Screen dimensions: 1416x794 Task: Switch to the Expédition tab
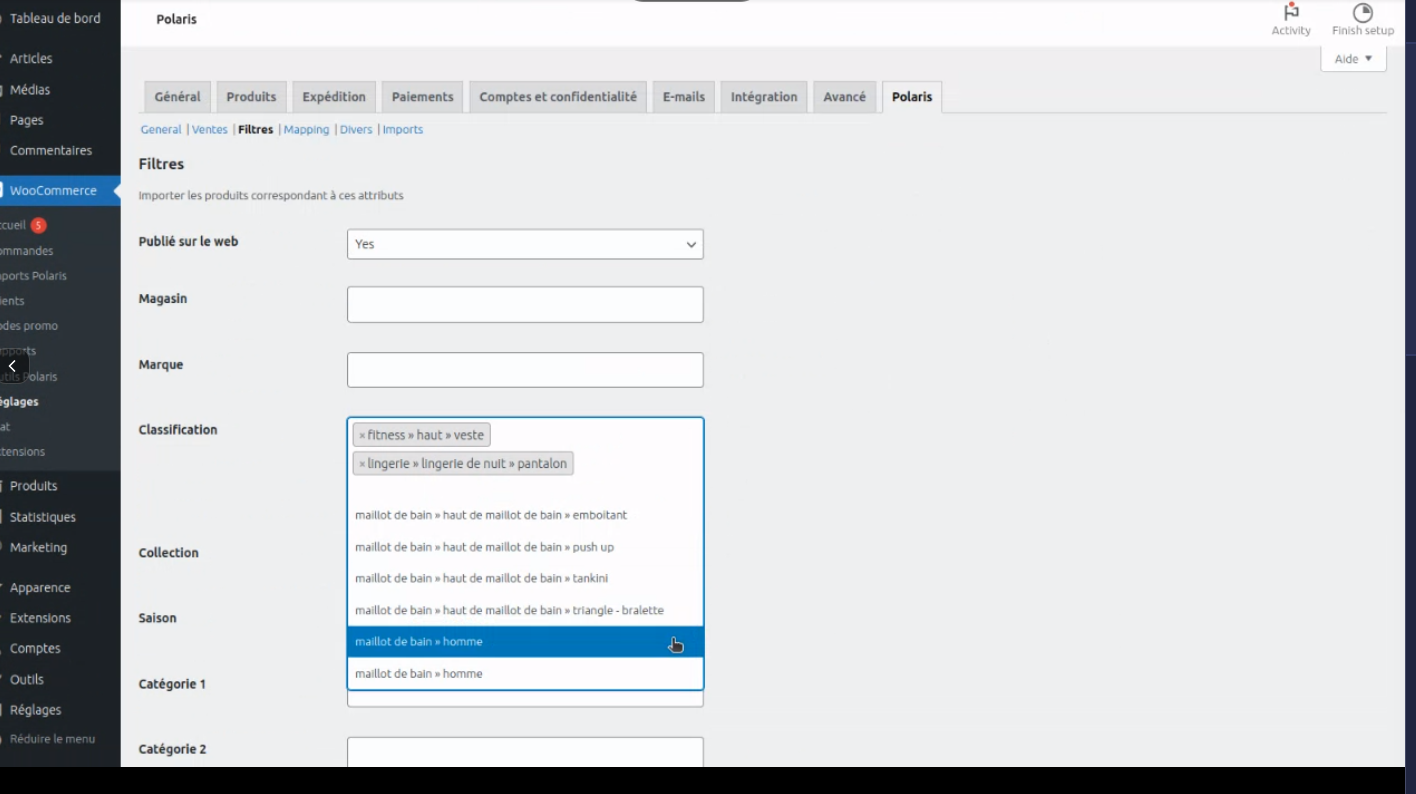tap(334, 97)
